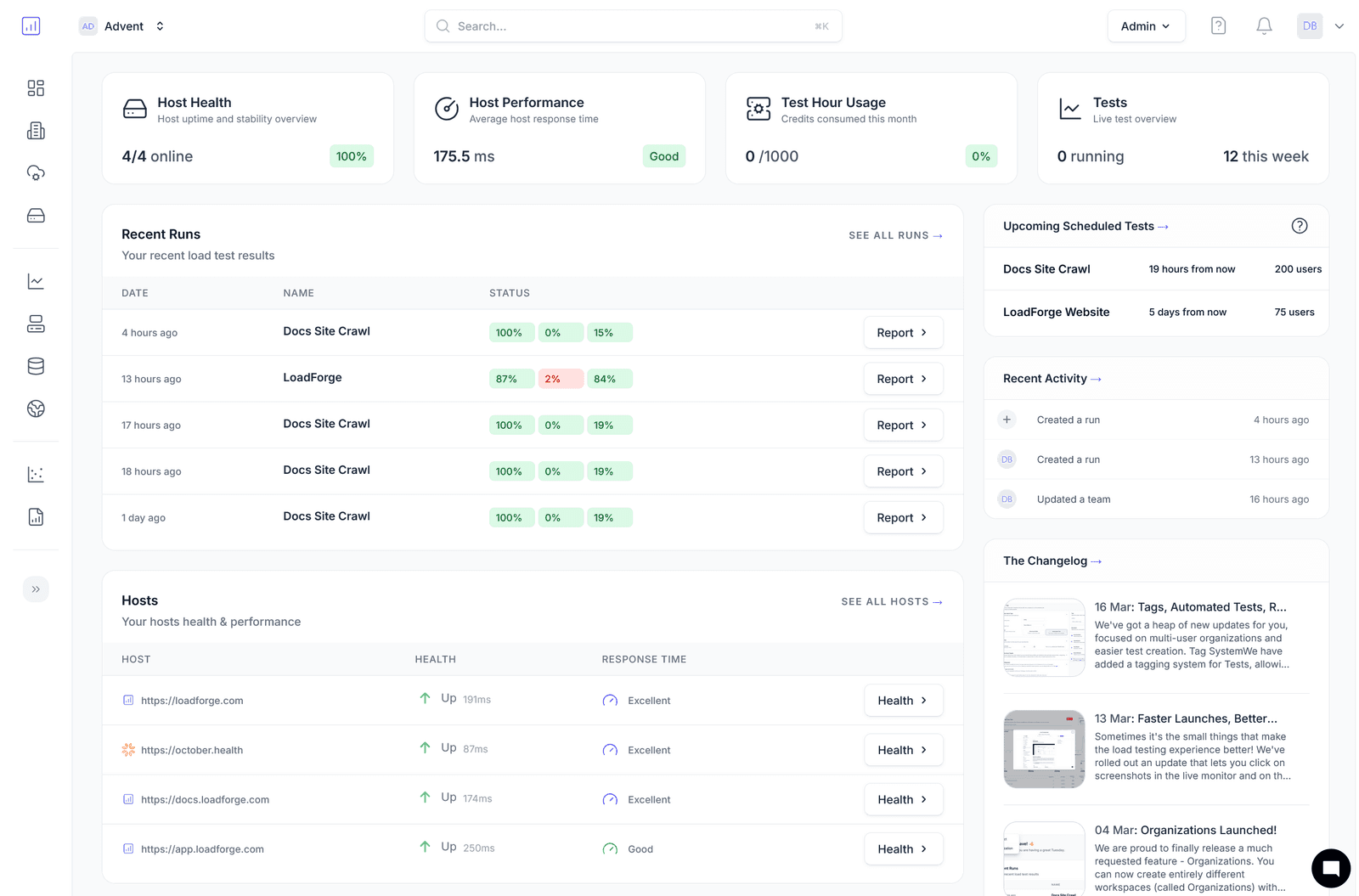1359x896 pixels.
Task: Select the cloud settings icon in sidebar
Action: pyautogui.click(x=36, y=172)
